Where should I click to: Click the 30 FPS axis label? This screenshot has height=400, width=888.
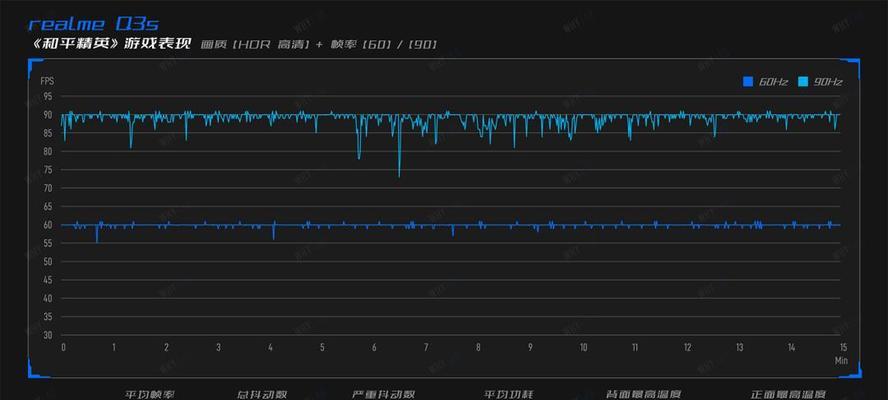[48, 335]
